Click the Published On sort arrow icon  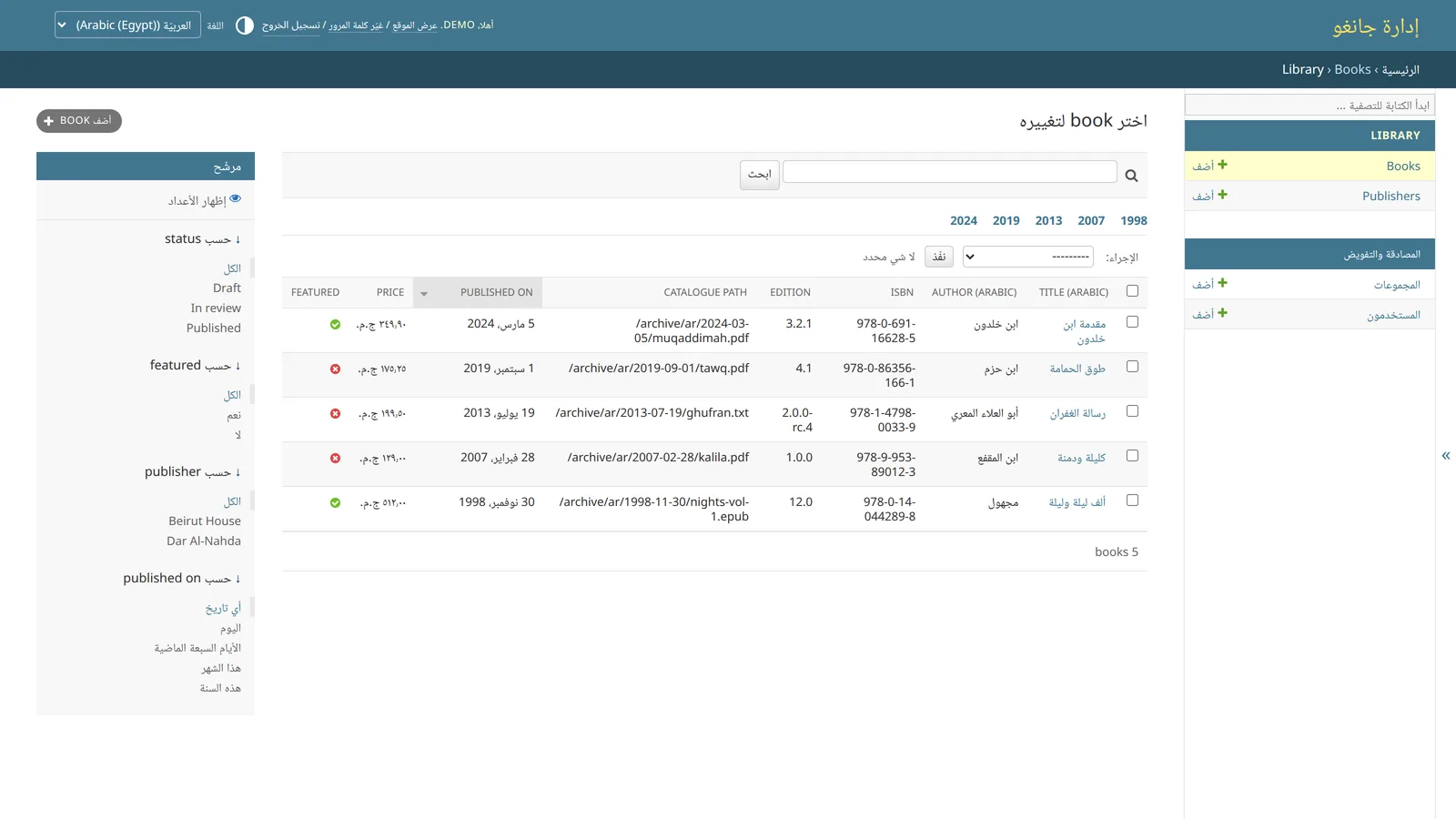click(x=424, y=293)
